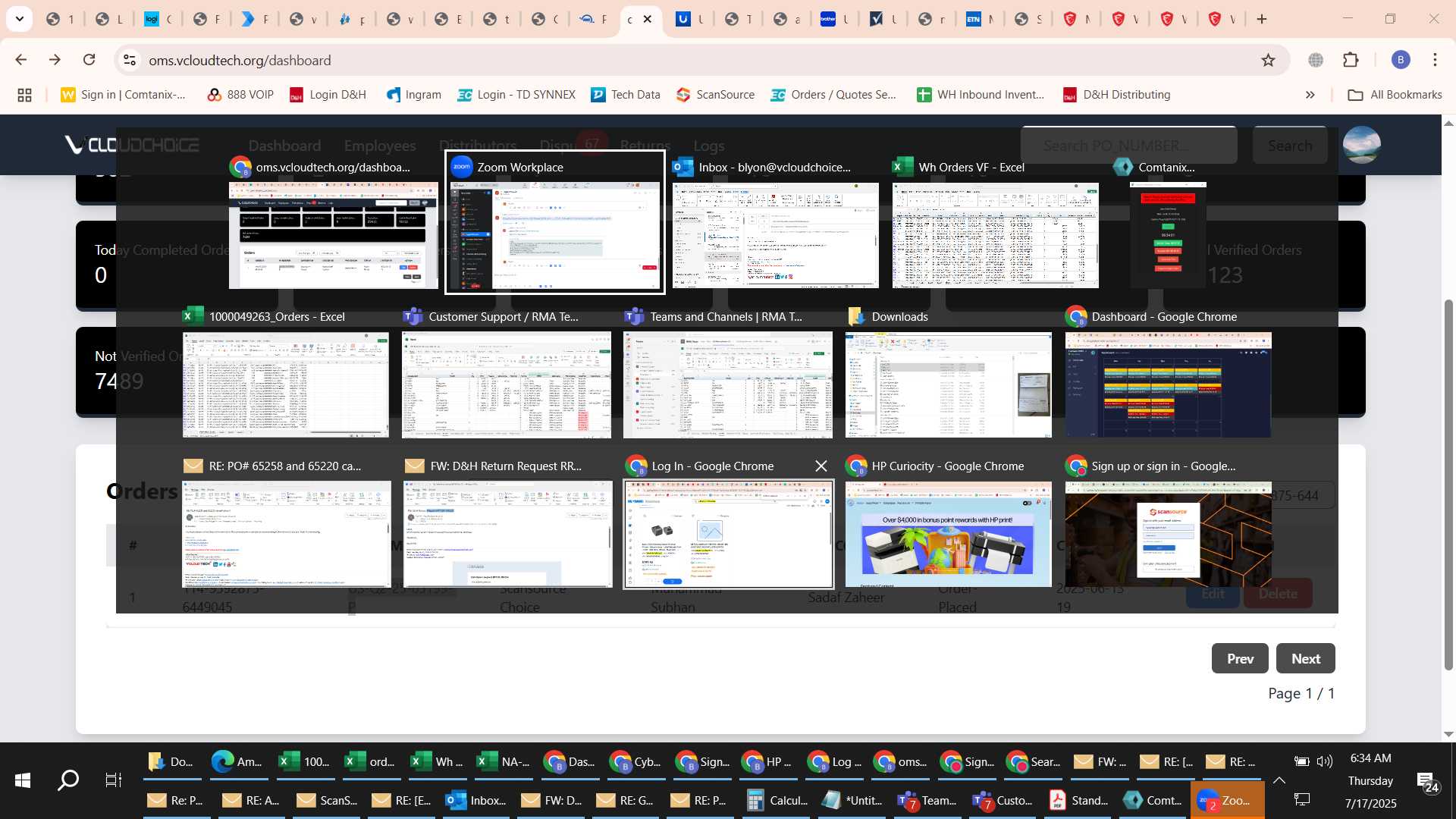Select the FW: D&H Return Request thumbnail
Screen dimensions: 1456x819
pos(508,534)
